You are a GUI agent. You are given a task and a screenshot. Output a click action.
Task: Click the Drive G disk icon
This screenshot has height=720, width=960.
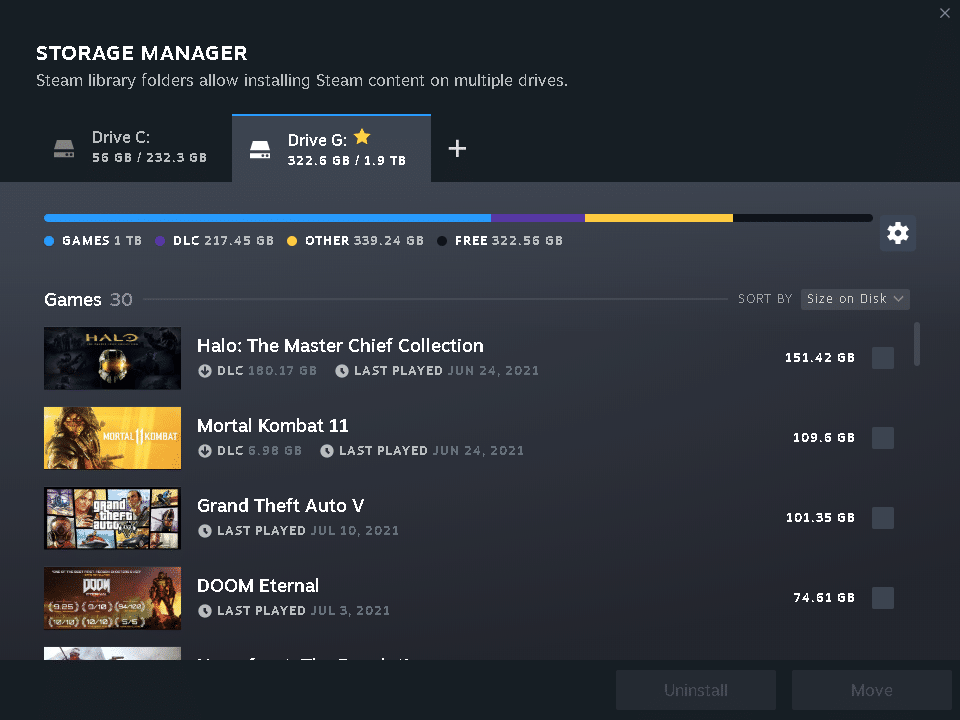click(x=260, y=150)
